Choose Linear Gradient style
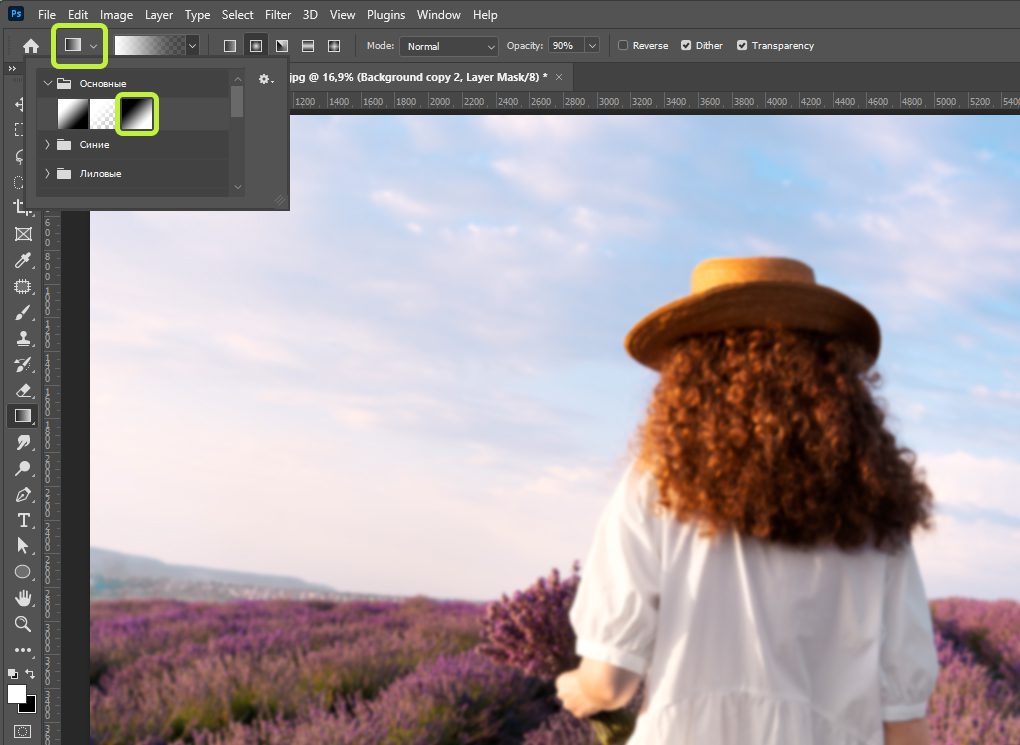 (x=230, y=46)
